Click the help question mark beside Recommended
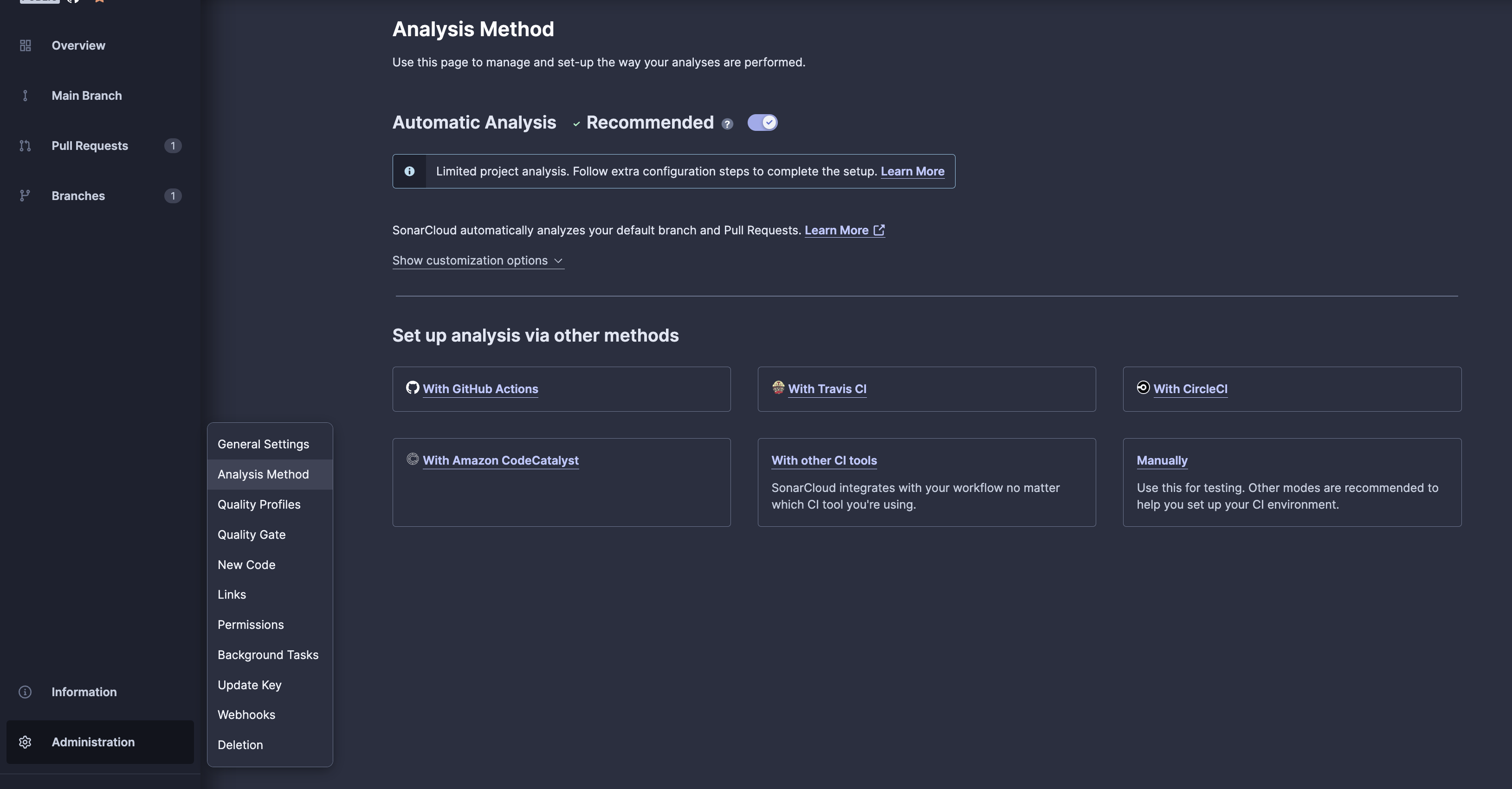Viewport: 1512px width, 789px height. (x=727, y=124)
